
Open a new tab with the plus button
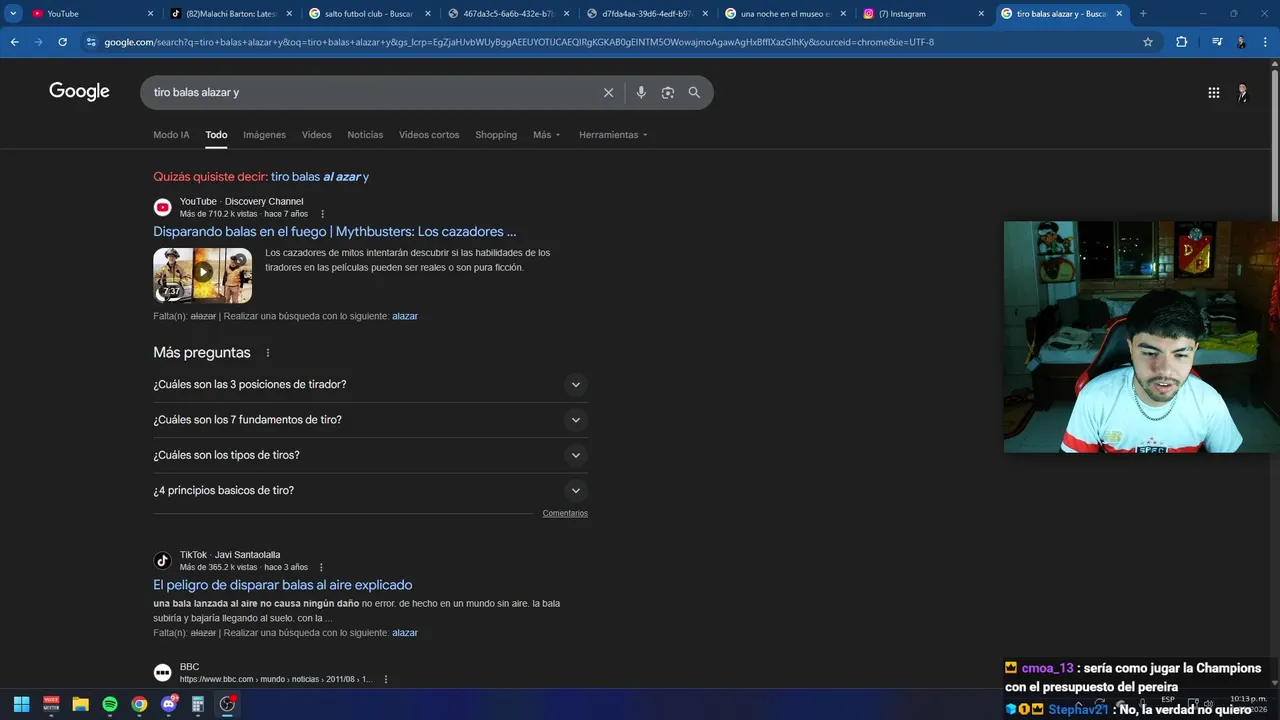tap(1143, 14)
